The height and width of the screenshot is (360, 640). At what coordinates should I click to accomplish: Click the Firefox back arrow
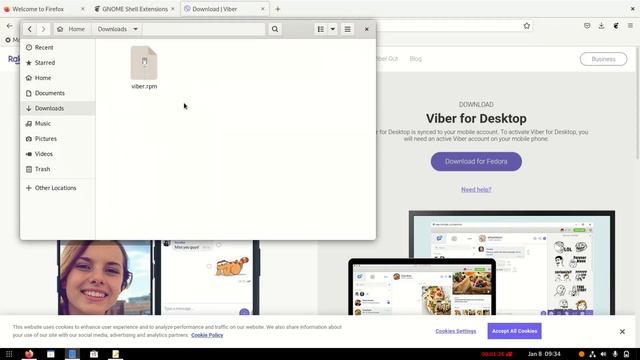tap(9, 26)
